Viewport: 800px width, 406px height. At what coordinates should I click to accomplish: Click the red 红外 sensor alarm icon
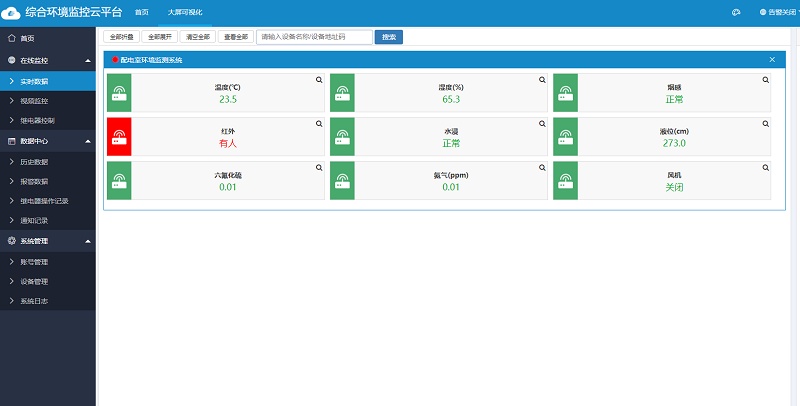point(119,137)
